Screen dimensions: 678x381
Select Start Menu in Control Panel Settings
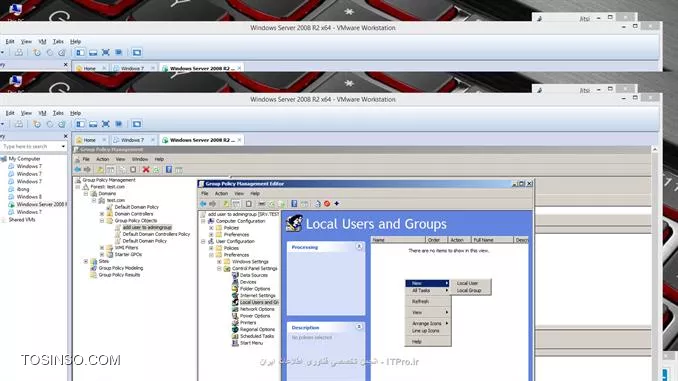click(251, 343)
